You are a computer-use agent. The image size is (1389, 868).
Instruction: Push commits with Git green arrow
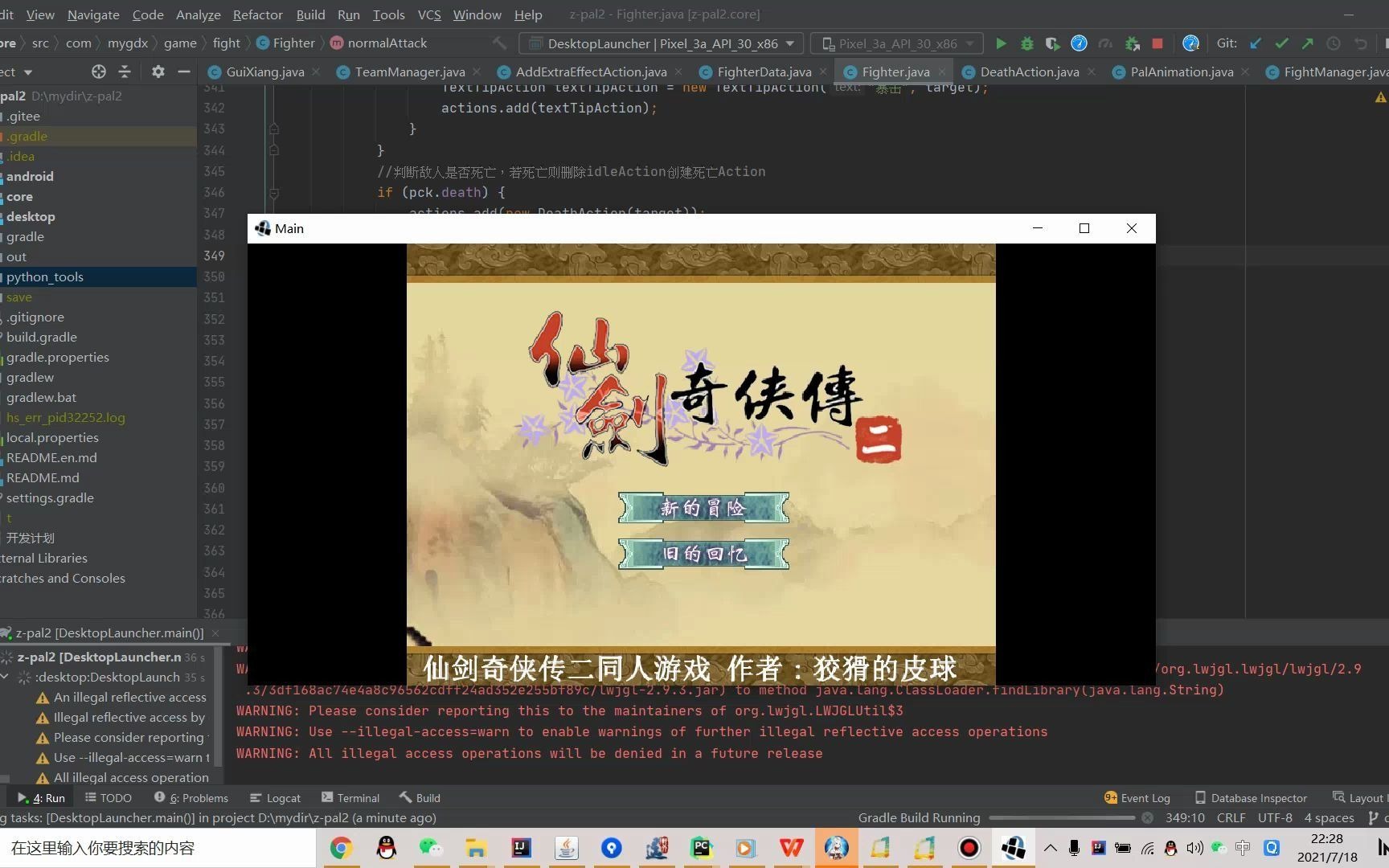click(1307, 43)
